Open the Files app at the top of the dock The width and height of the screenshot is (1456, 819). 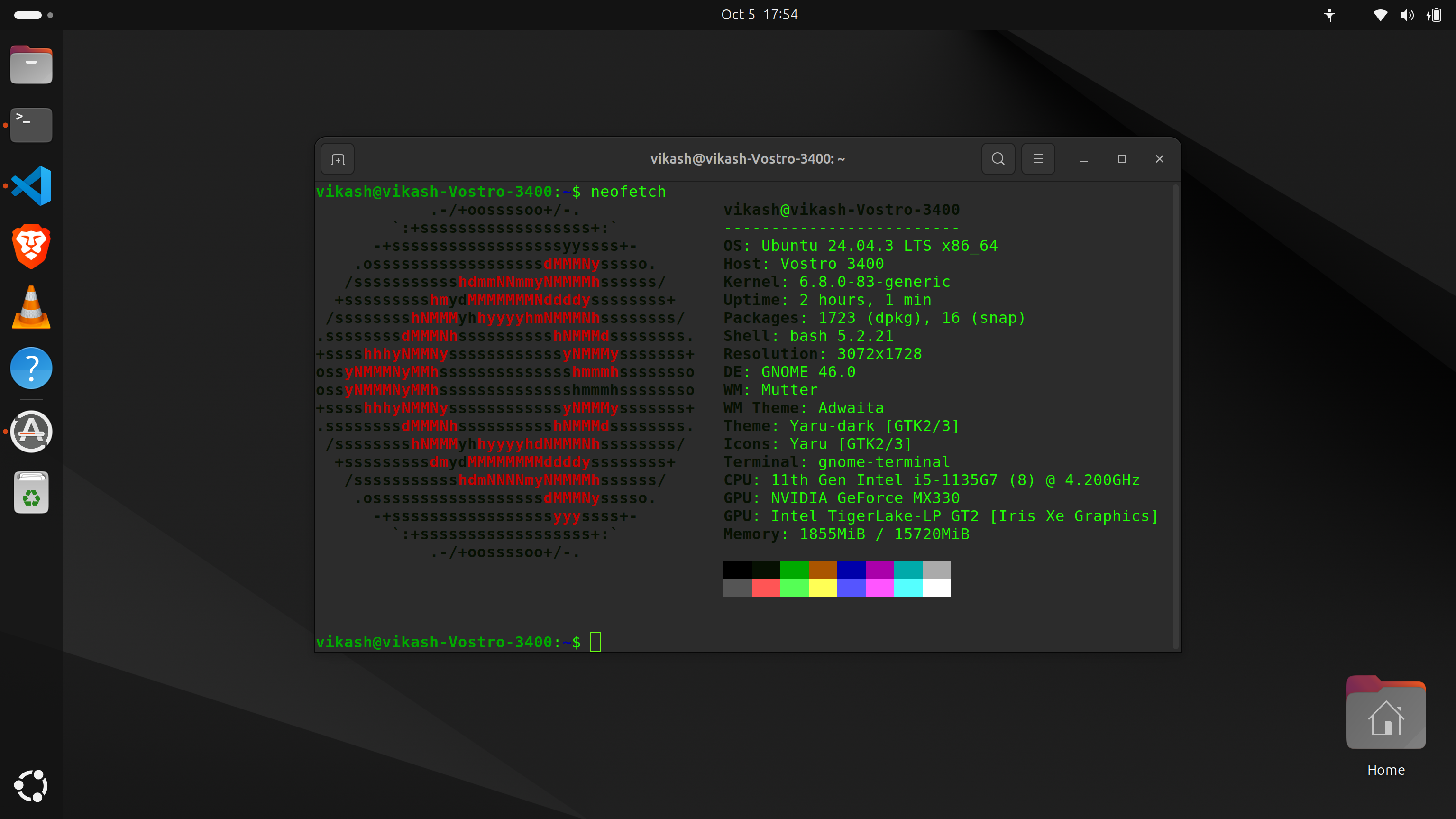tap(30, 64)
